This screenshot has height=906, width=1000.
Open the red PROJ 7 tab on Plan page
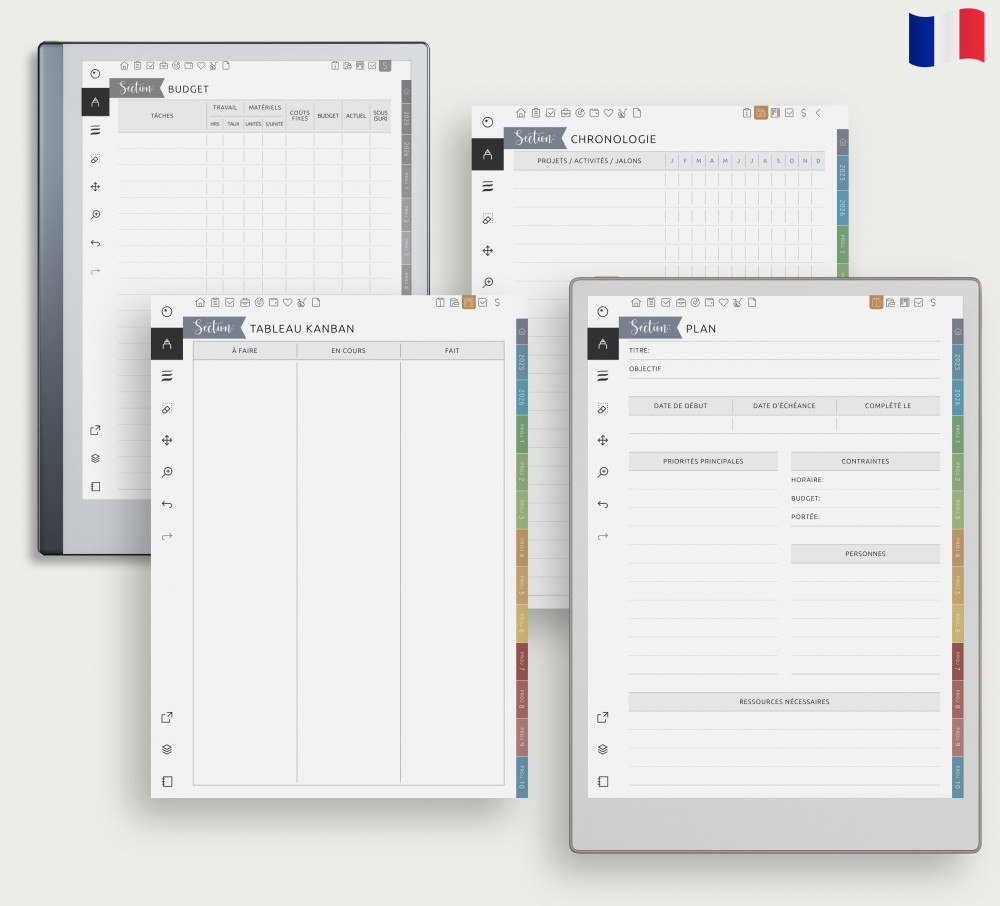957,661
